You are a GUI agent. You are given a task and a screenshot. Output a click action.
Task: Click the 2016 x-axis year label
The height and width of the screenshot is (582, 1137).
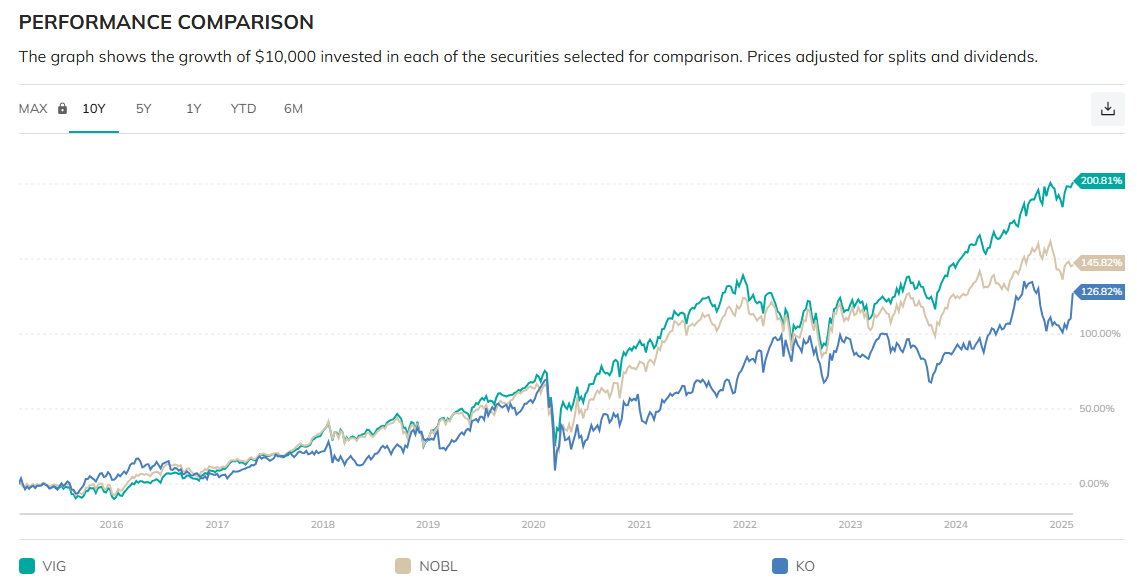click(111, 524)
